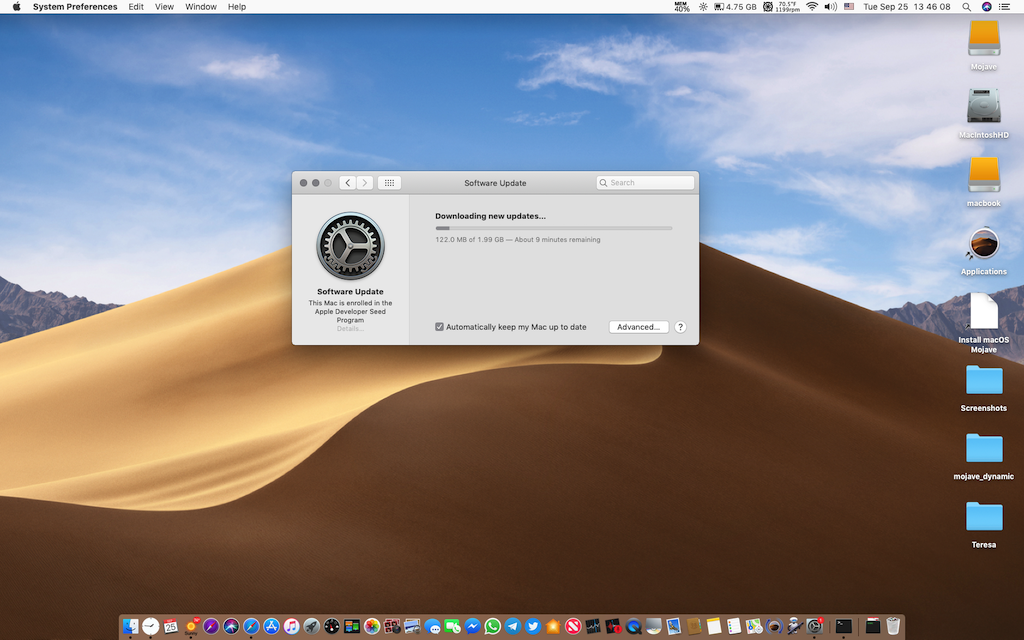Click the fan speed 1199rpm indicator

782,7
